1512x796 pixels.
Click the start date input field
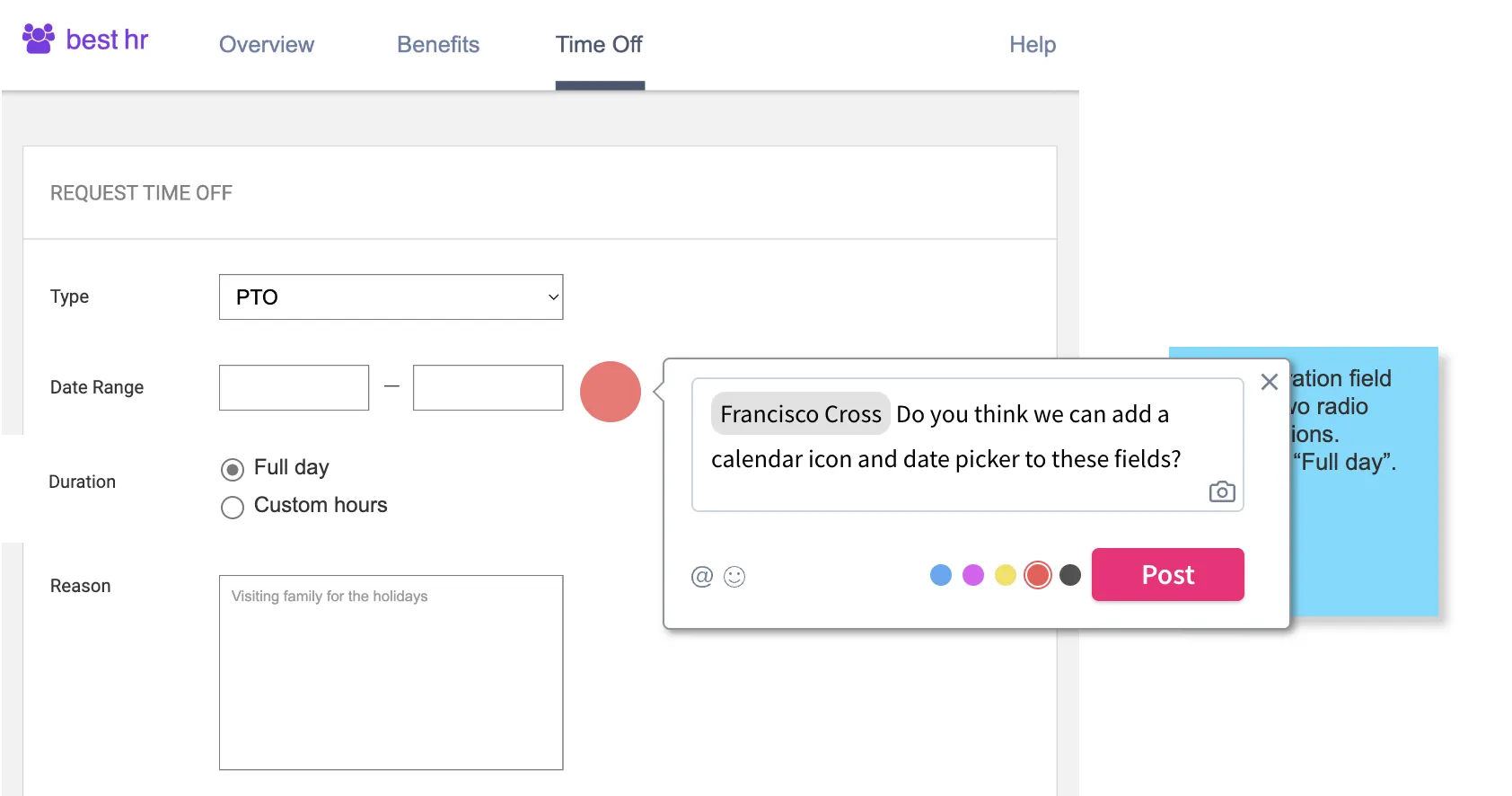point(294,388)
